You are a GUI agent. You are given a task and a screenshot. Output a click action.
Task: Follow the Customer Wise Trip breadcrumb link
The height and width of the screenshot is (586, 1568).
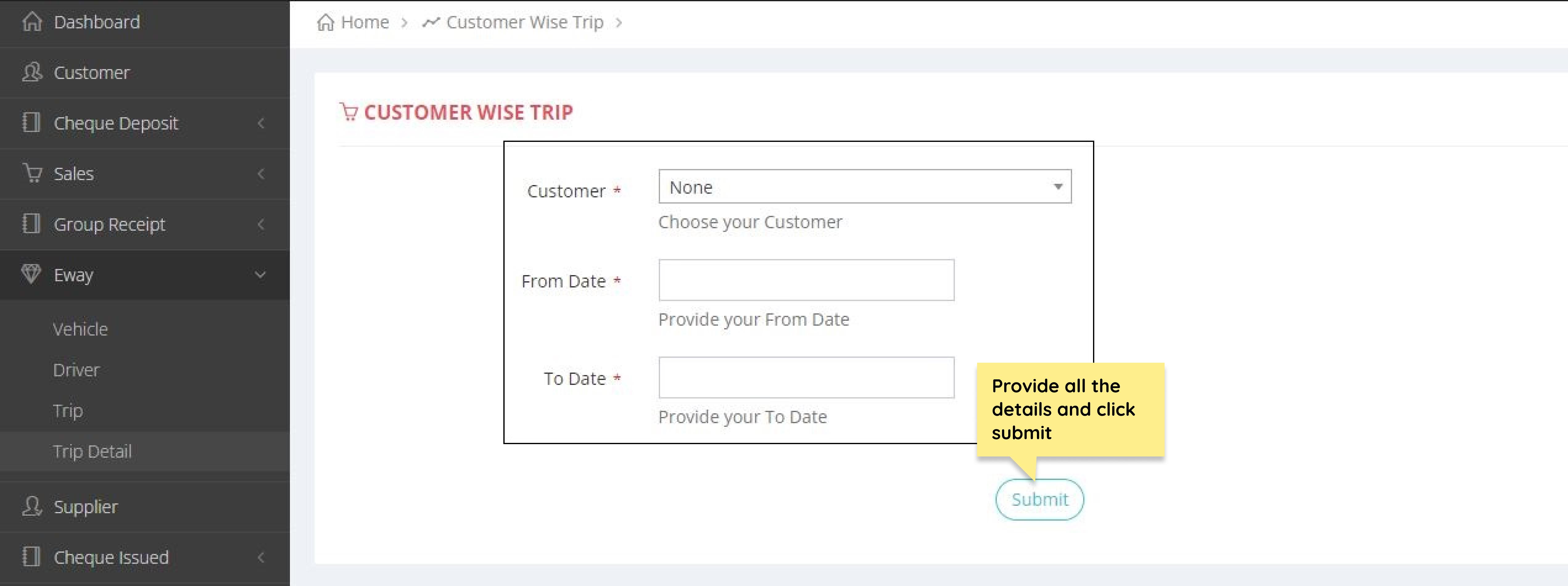pyautogui.click(x=524, y=23)
